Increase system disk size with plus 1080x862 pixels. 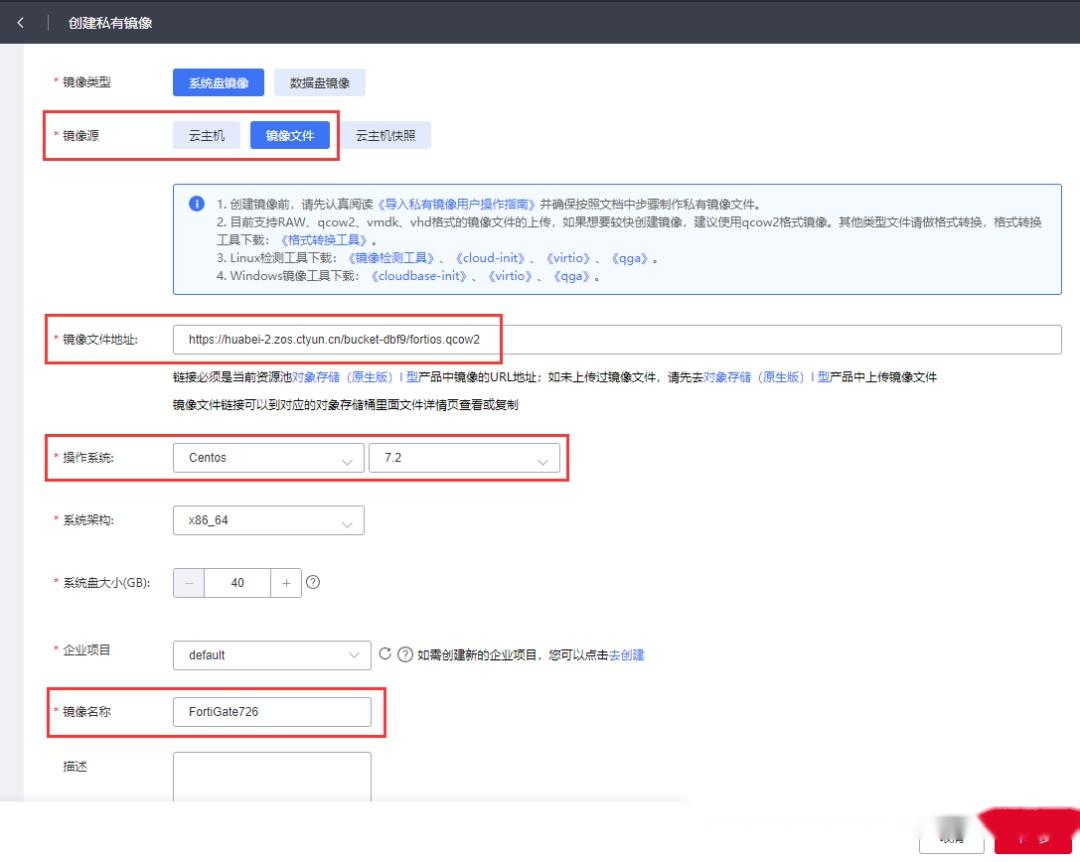point(286,583)
